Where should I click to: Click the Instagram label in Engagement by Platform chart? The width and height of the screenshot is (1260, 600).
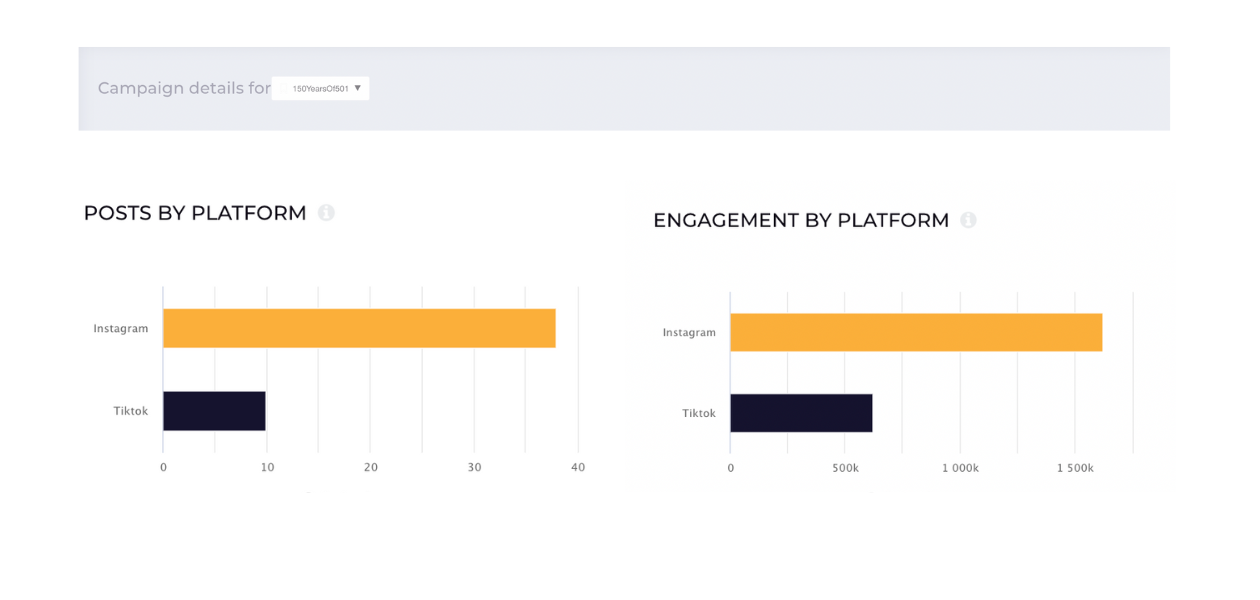point(689,332)
